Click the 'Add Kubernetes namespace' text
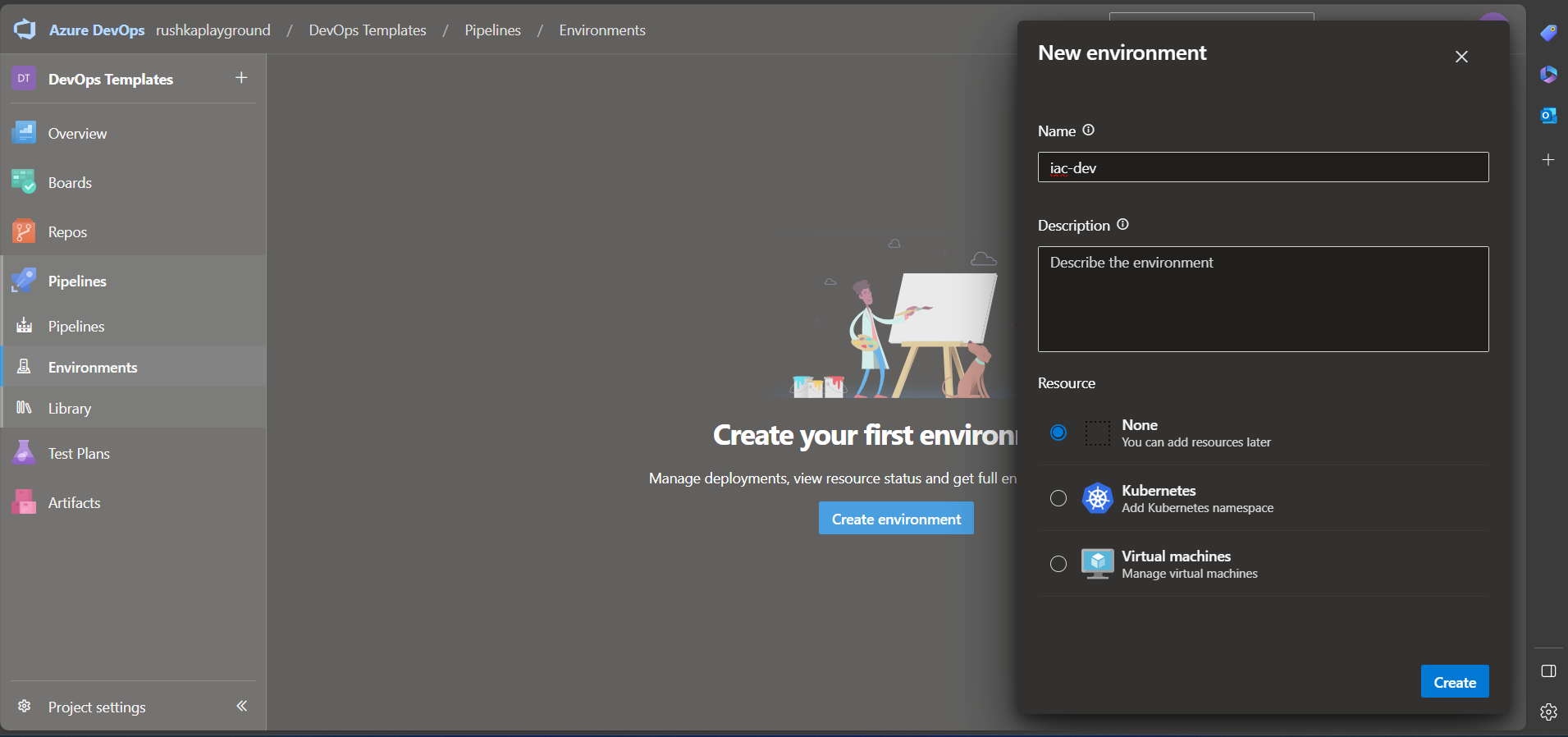Viewport: 1568px width, 737px height. pos(1198,508)
